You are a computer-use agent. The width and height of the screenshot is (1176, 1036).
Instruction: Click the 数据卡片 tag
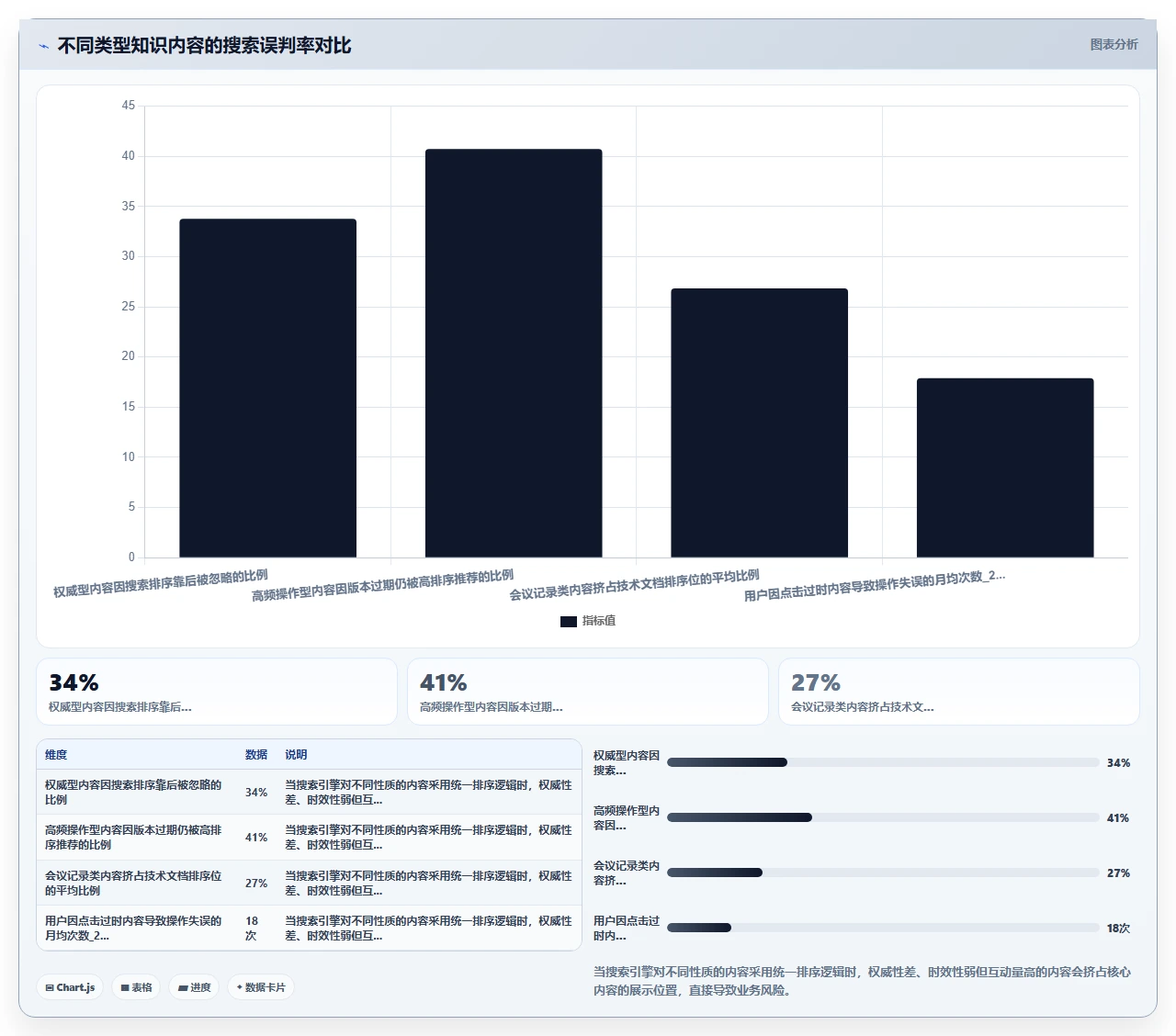[x=261, y=987]
